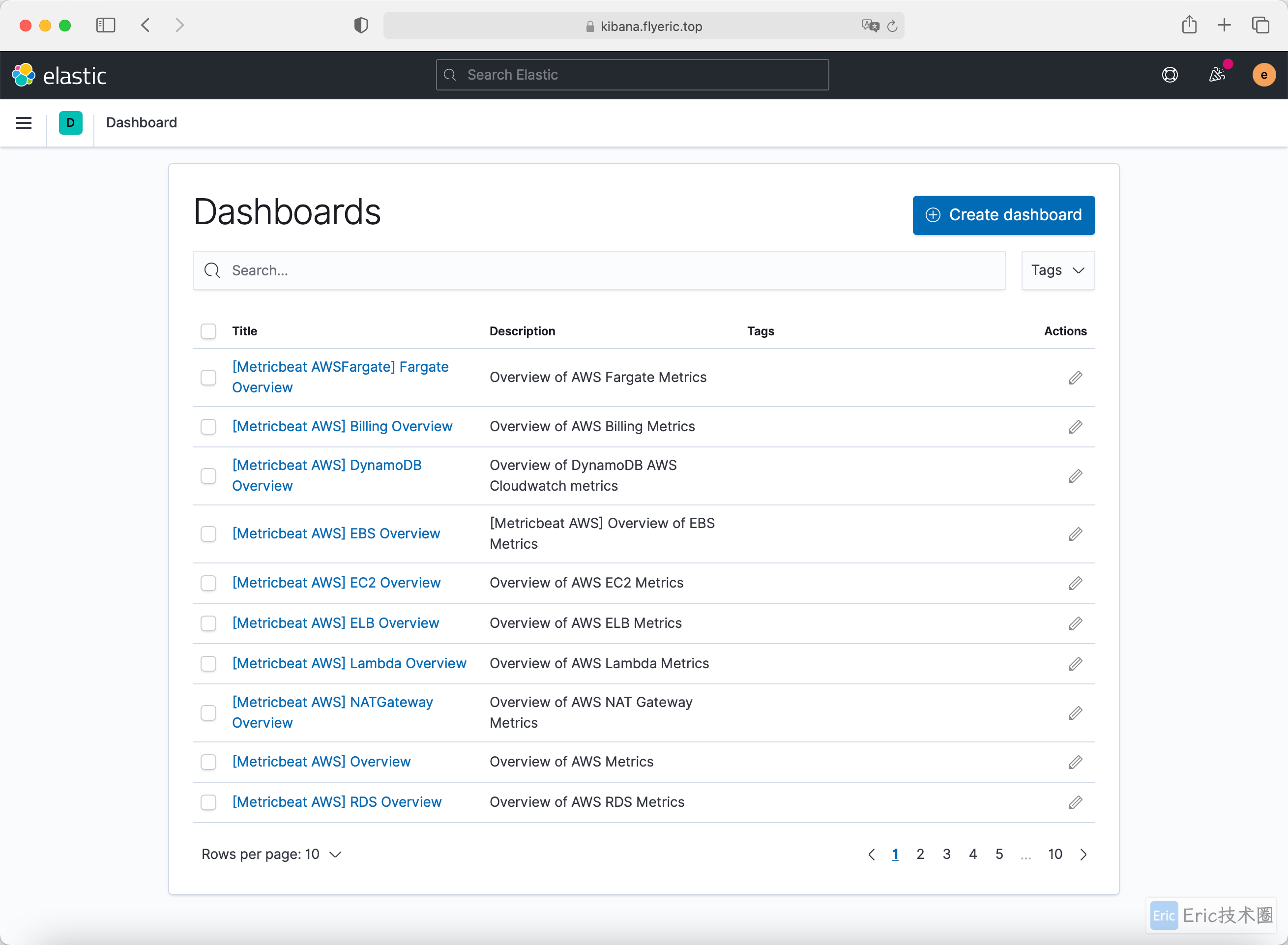
Task: Jump to page 5
Action: click(x=998, y=854)
